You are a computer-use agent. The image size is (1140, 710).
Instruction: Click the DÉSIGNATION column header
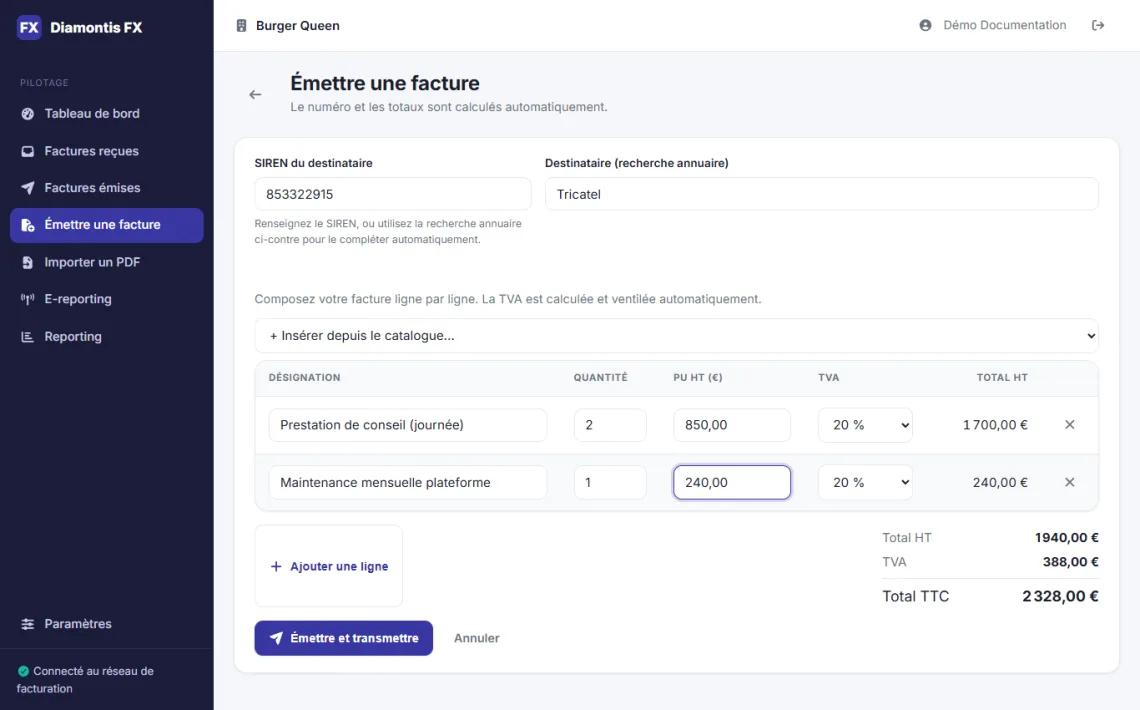[304, 377]
